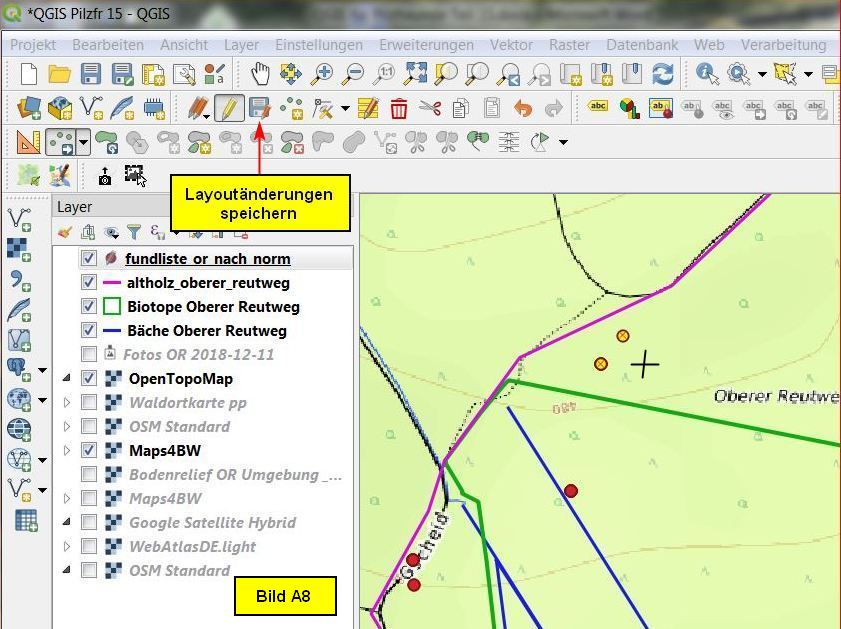Image resolution: width=841 pixels, height=629 pixels.
Task: Select the Biotope Oberer Reutweg layer
Action: 213,306
